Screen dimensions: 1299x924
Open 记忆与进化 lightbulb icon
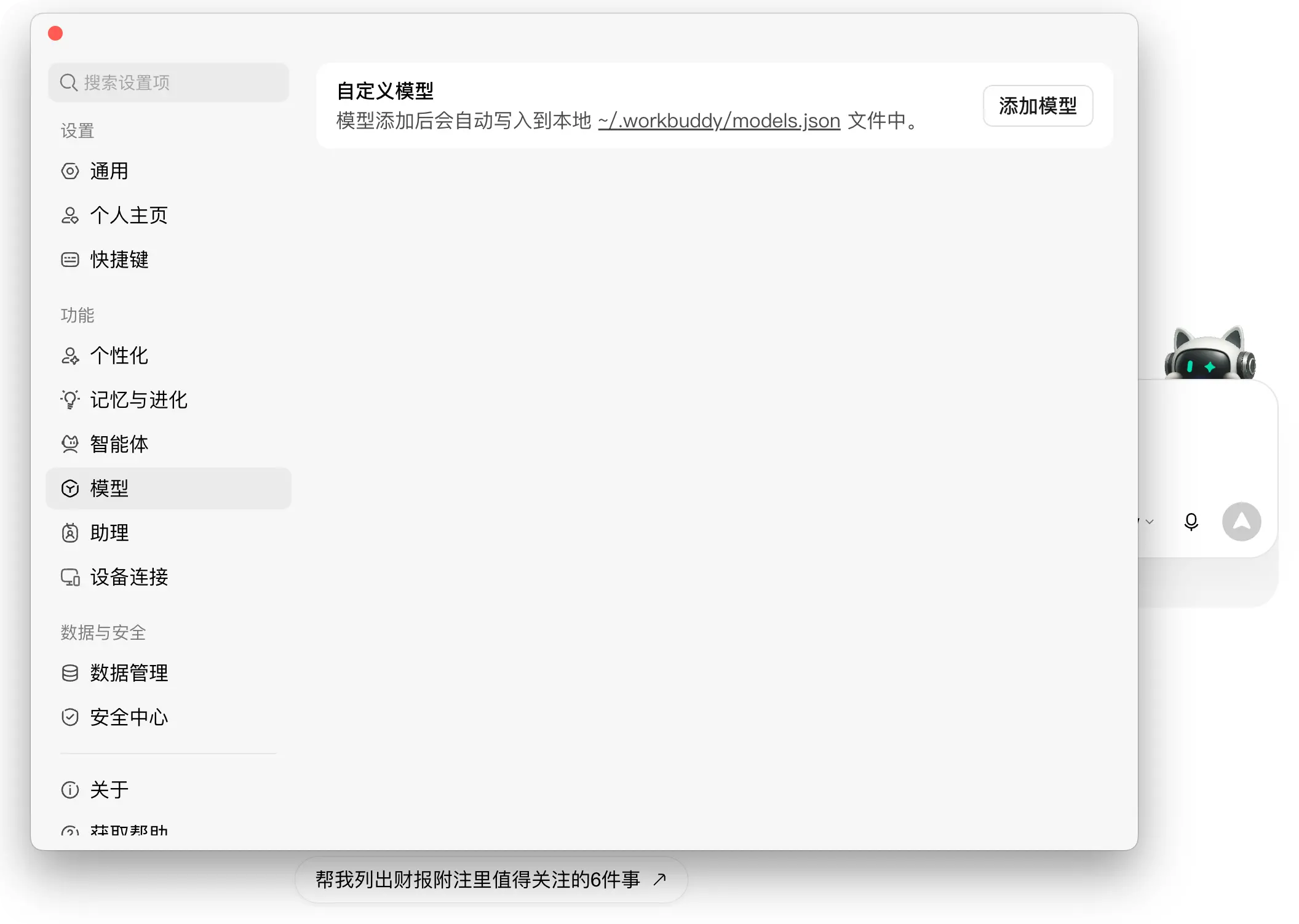[x=70, y=400]
